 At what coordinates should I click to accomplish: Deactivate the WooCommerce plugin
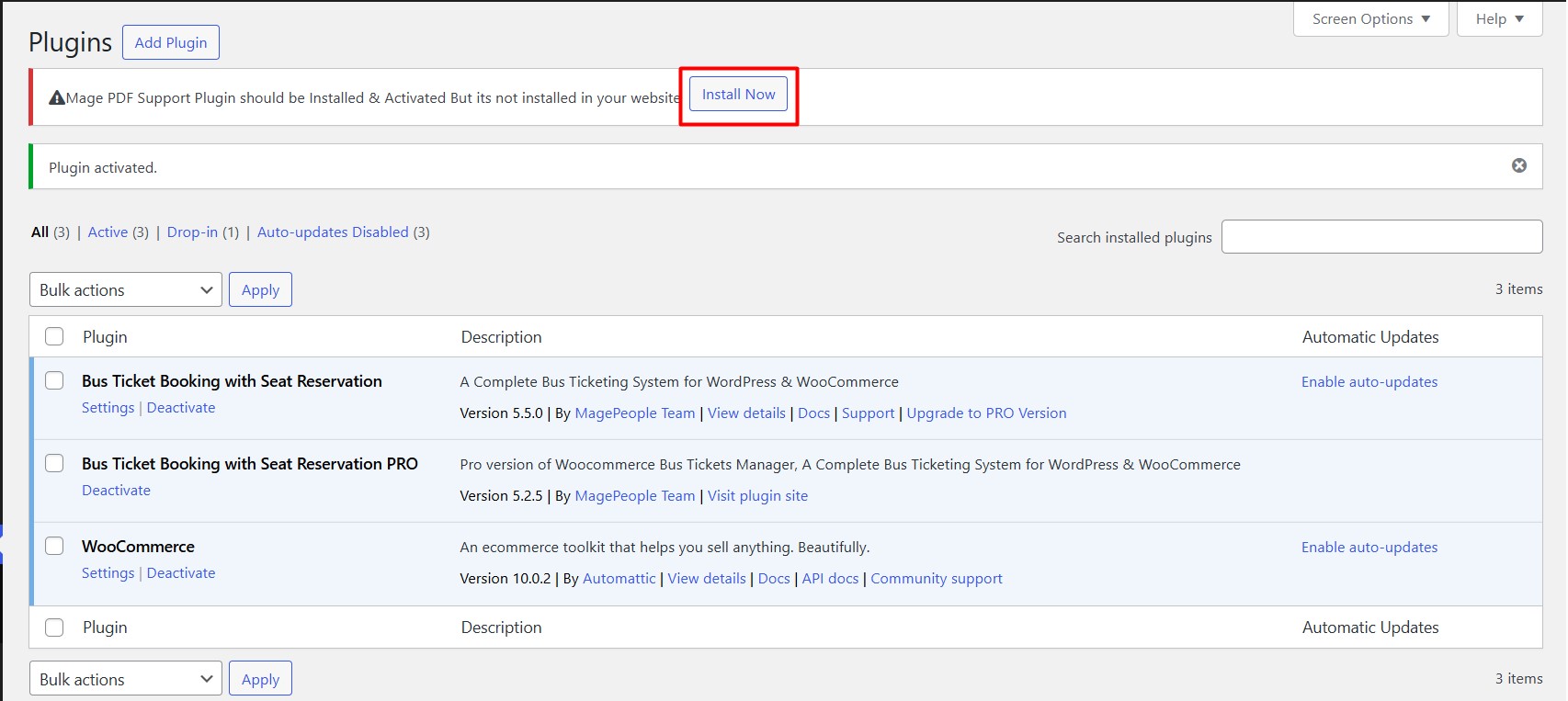click(x=181, y=572)
